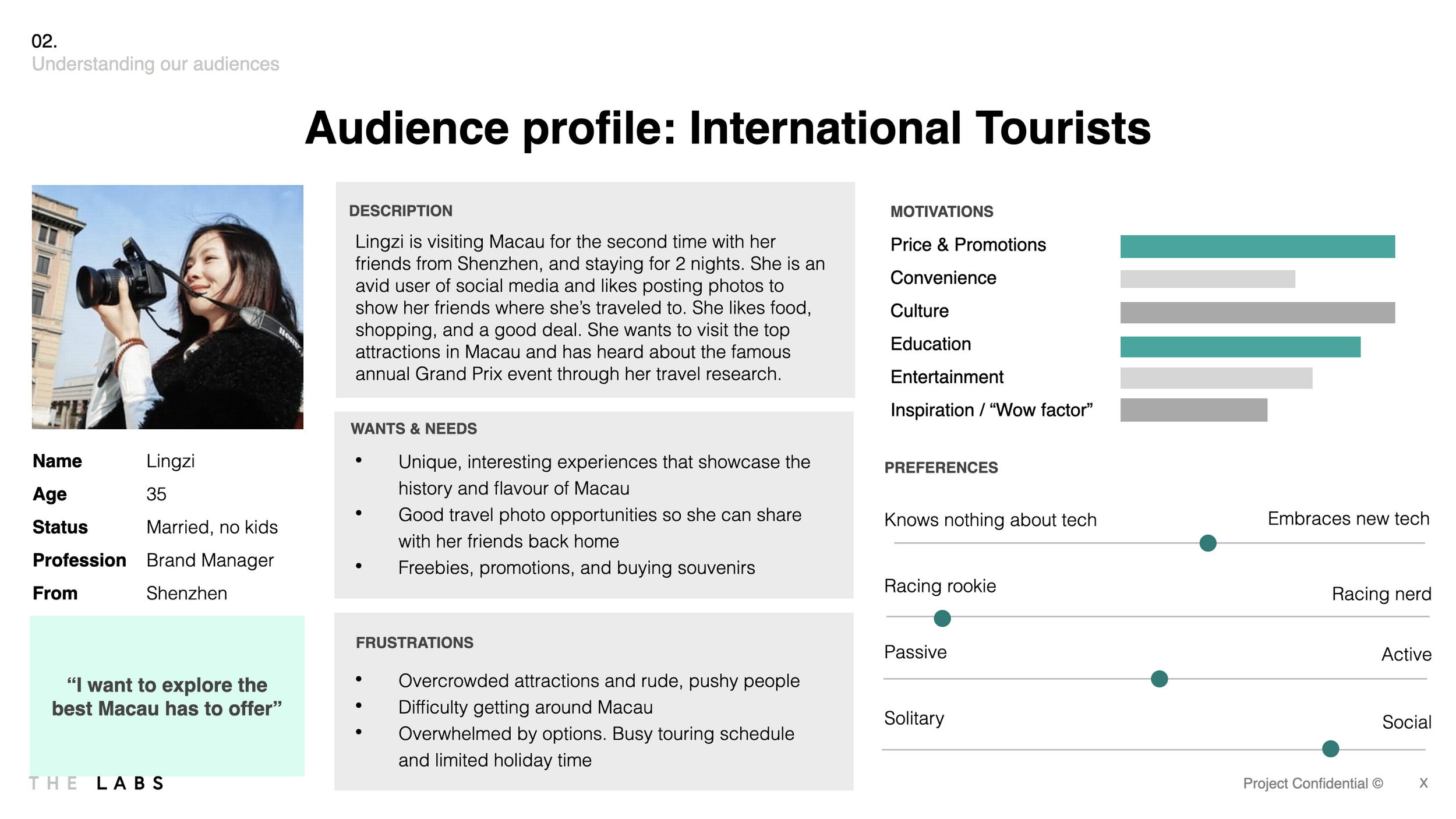Click the mint green quote box
This screenshot has width=1456, height=819.
coord(167,696)
